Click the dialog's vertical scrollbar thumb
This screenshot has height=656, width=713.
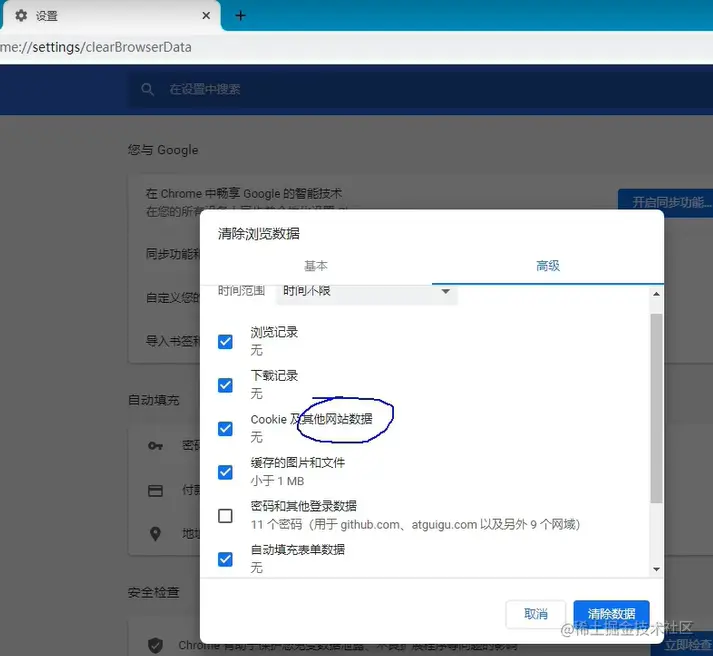pos(656,408)
